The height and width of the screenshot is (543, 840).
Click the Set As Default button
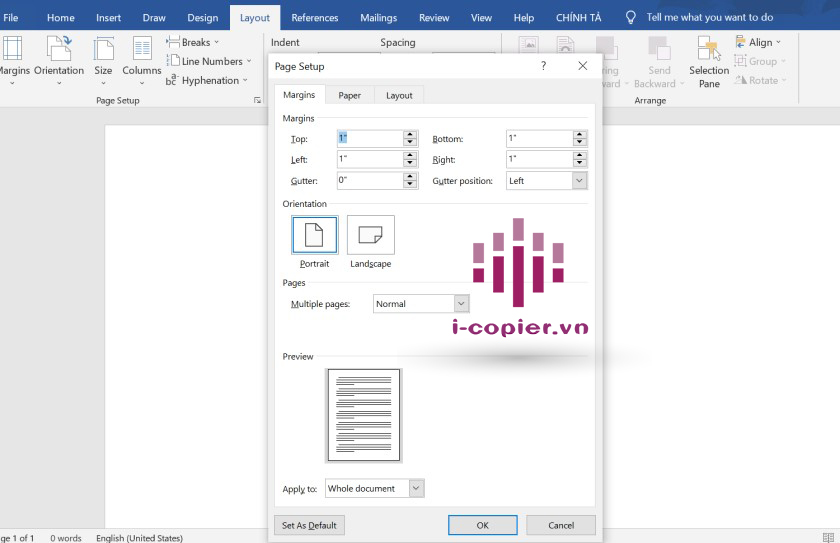pos(309,525)
